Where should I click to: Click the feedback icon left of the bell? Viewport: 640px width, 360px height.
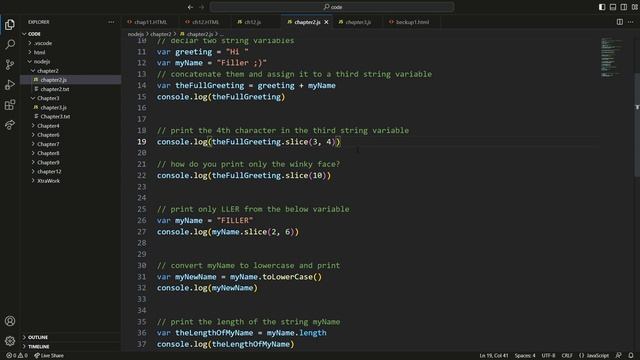coord(619,356)
